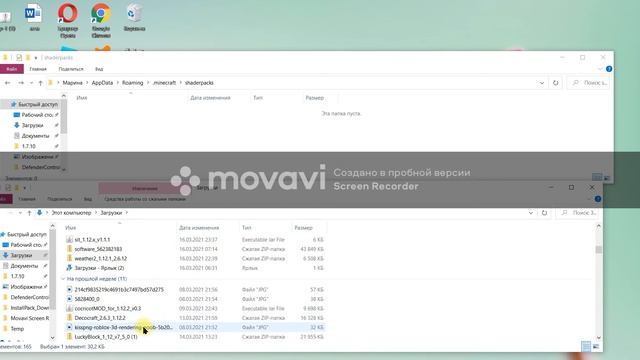This screenshot has width=640, height=360.
Task: Collapse the На прошлой неделе (11) group
Action: [63, 279]
